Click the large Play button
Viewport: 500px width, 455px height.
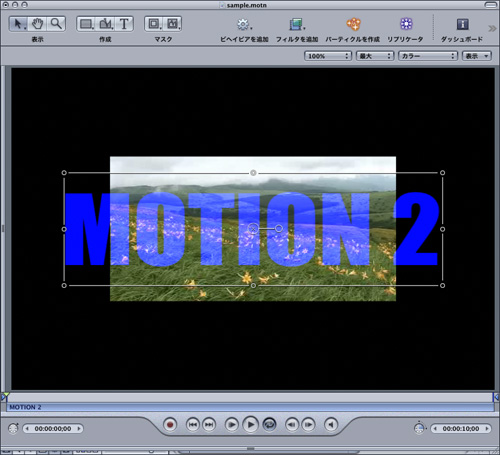click(x=251, y=424)
